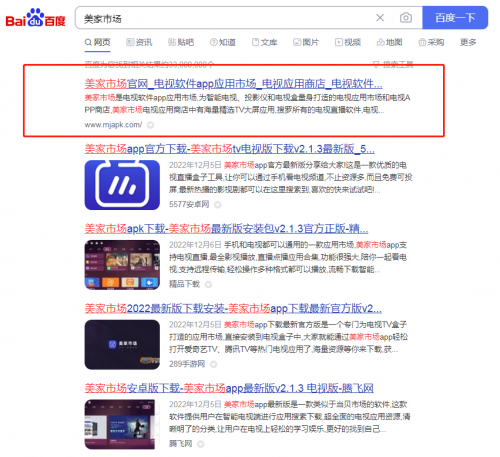Expand dropdown icon beside 精品下载
This screenshot has width=500, height=457.
click(x=208, y=284)
